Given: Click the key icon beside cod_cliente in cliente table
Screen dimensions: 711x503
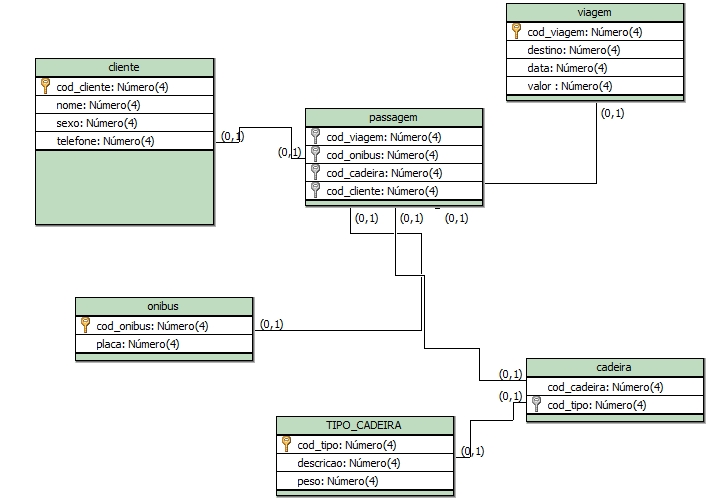Looking at the screenshot, I should coord(46,87).
